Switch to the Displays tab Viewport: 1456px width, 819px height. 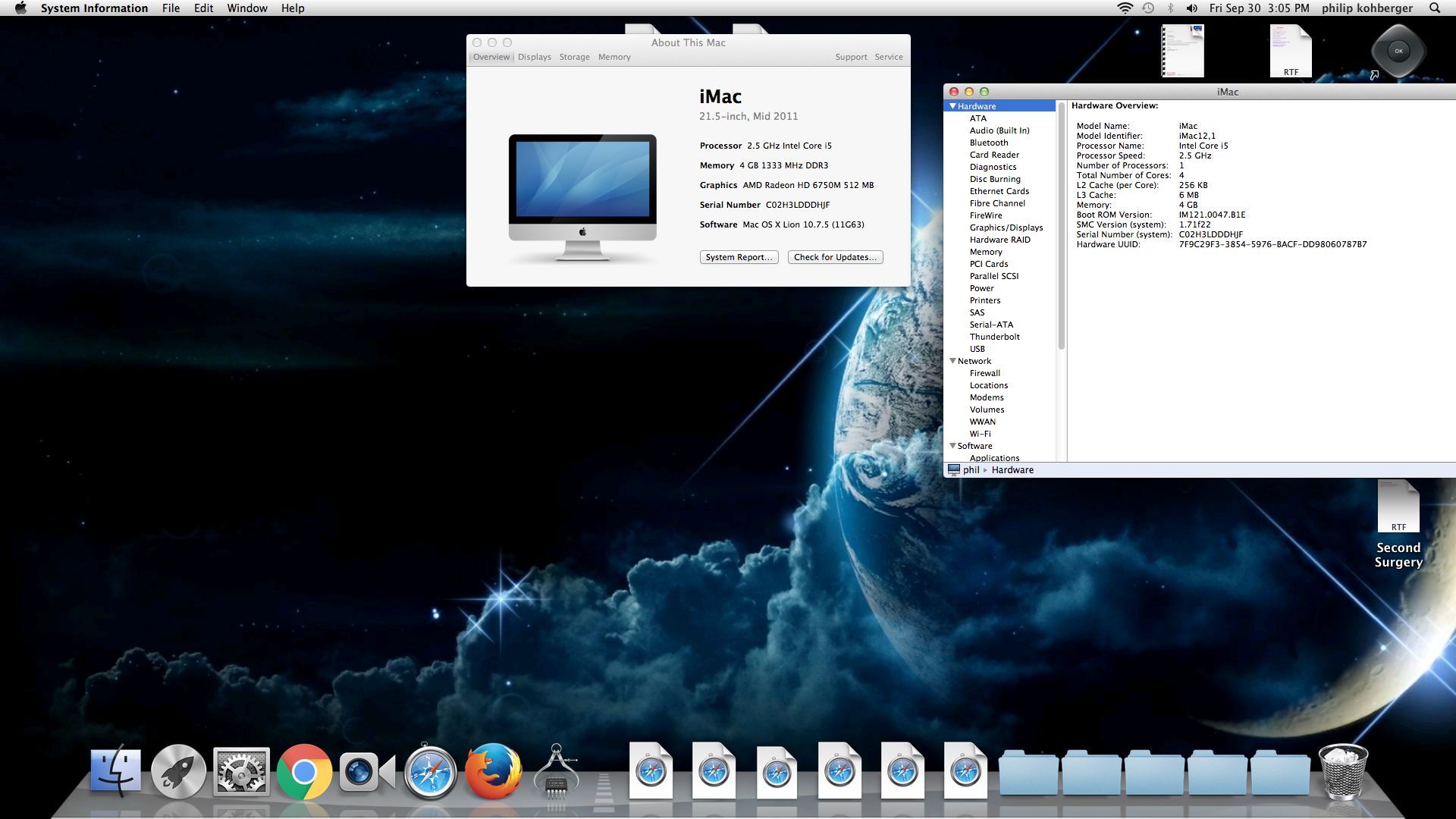pos(535,57)
